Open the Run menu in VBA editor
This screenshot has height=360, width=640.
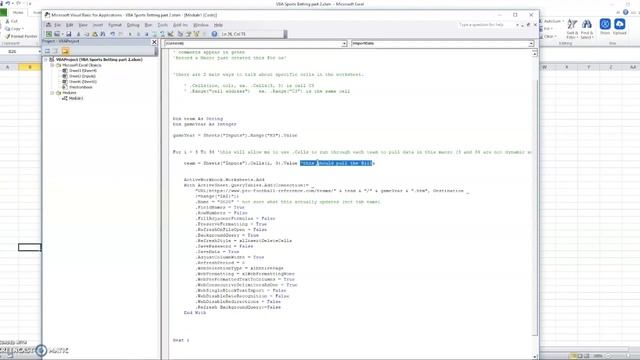148,25
